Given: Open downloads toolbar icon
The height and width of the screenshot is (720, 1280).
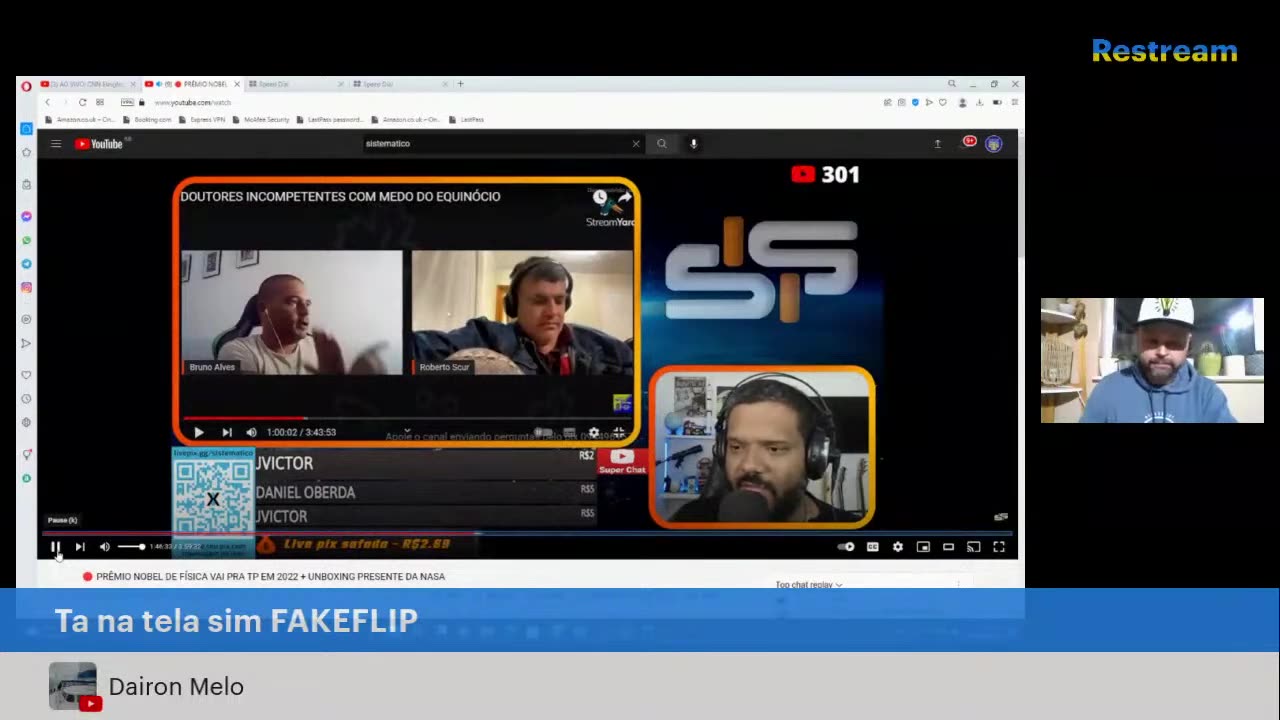Looking at the screenshot, I should click(x=980, y=102).
